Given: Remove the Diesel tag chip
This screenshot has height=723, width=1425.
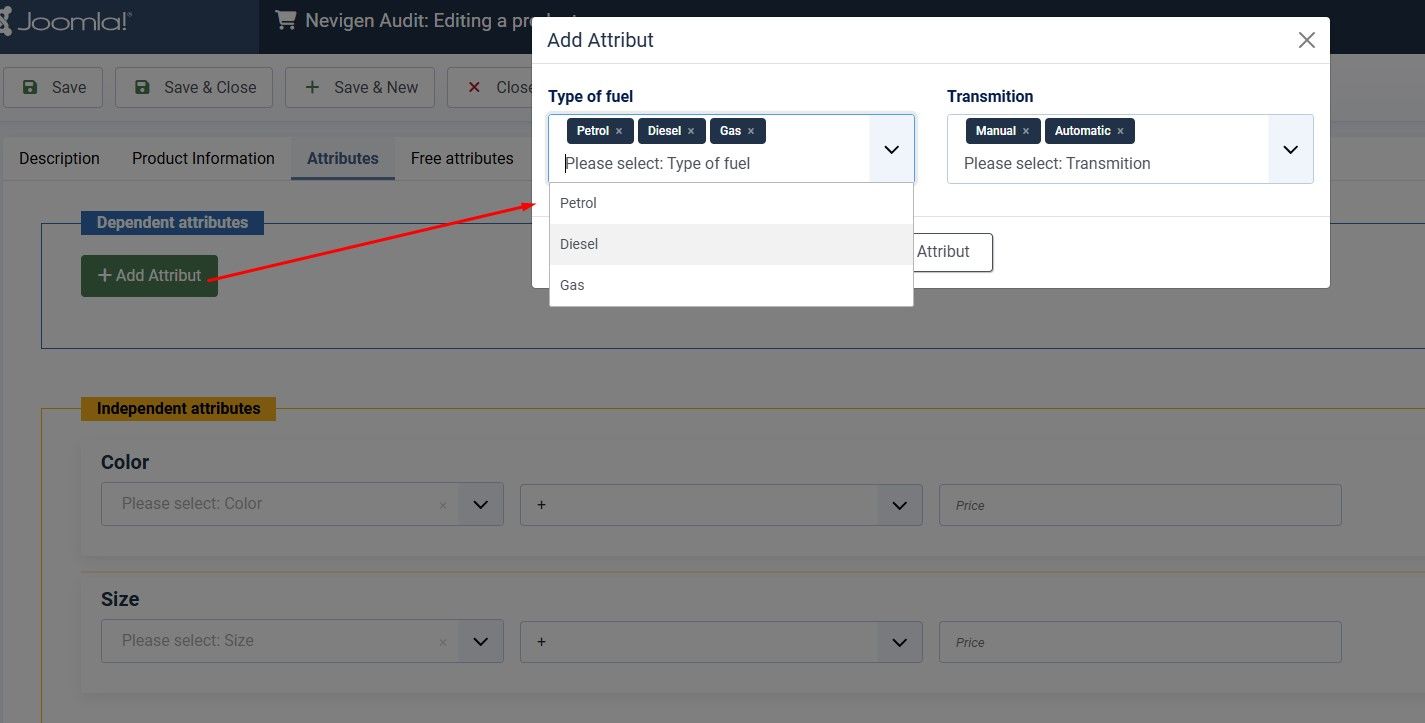Looking at the screenshot, I should point(691,131).
